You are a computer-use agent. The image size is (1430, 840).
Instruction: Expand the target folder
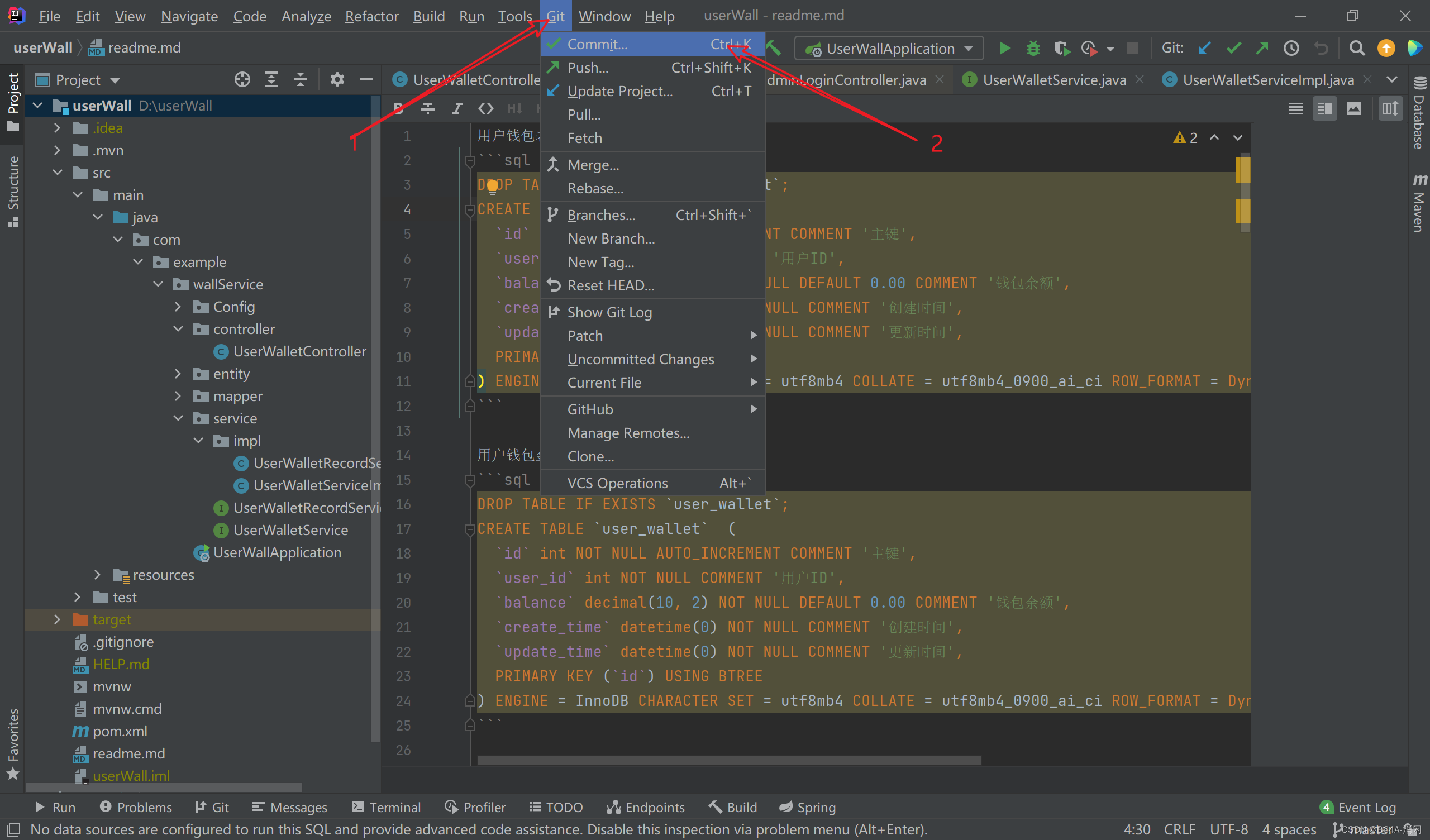(x=57, y=619)
